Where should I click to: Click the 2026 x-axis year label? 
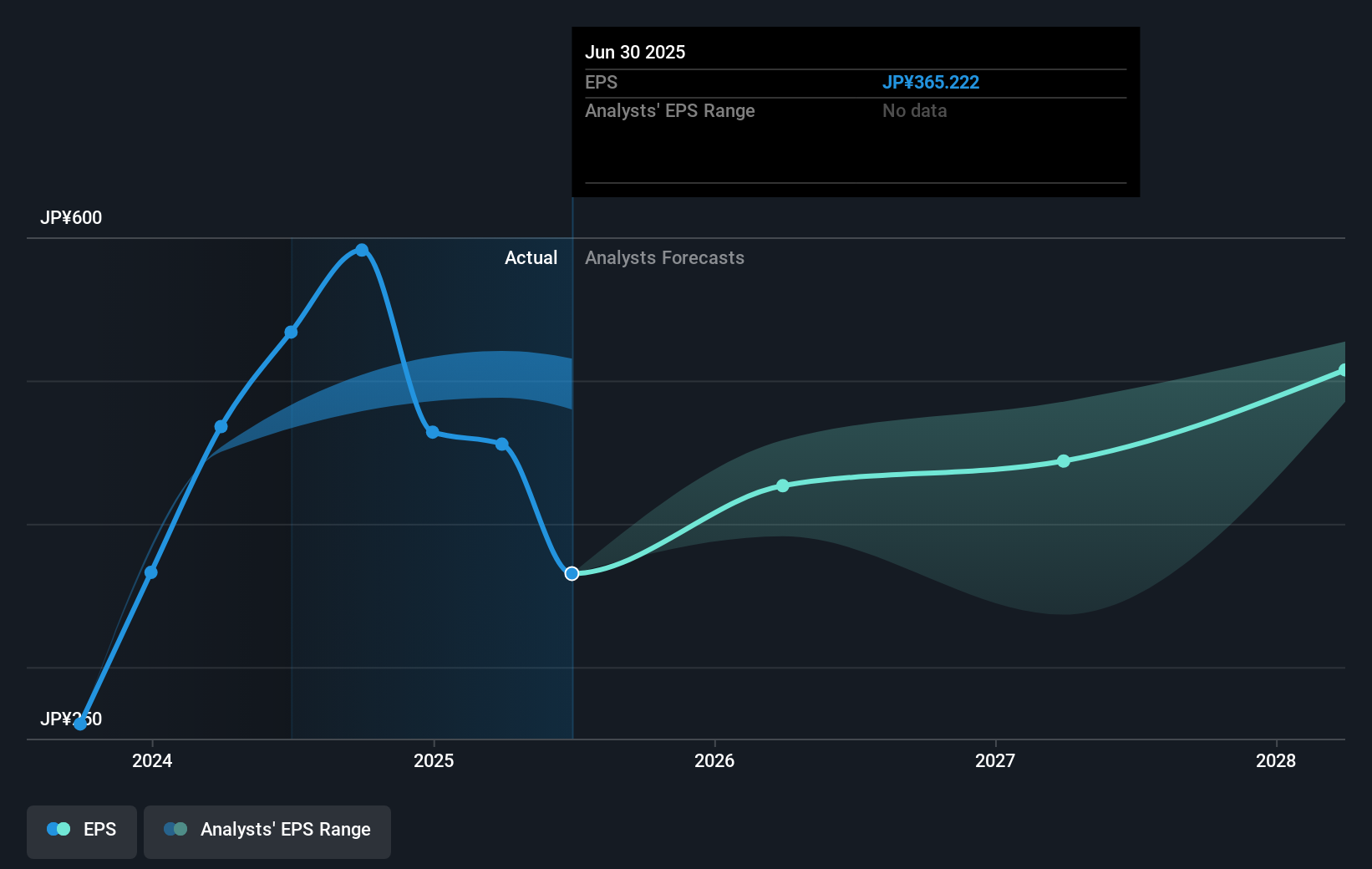point(714,760)
